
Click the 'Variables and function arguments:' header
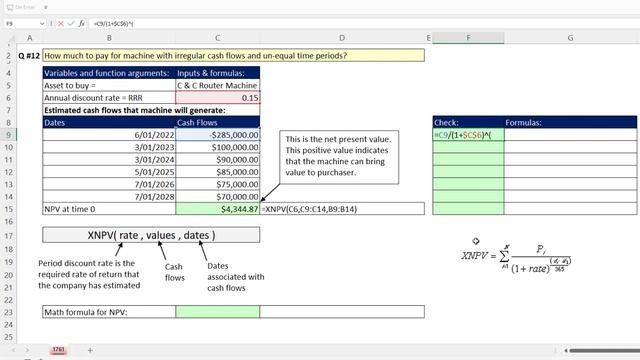click(109, 73)
